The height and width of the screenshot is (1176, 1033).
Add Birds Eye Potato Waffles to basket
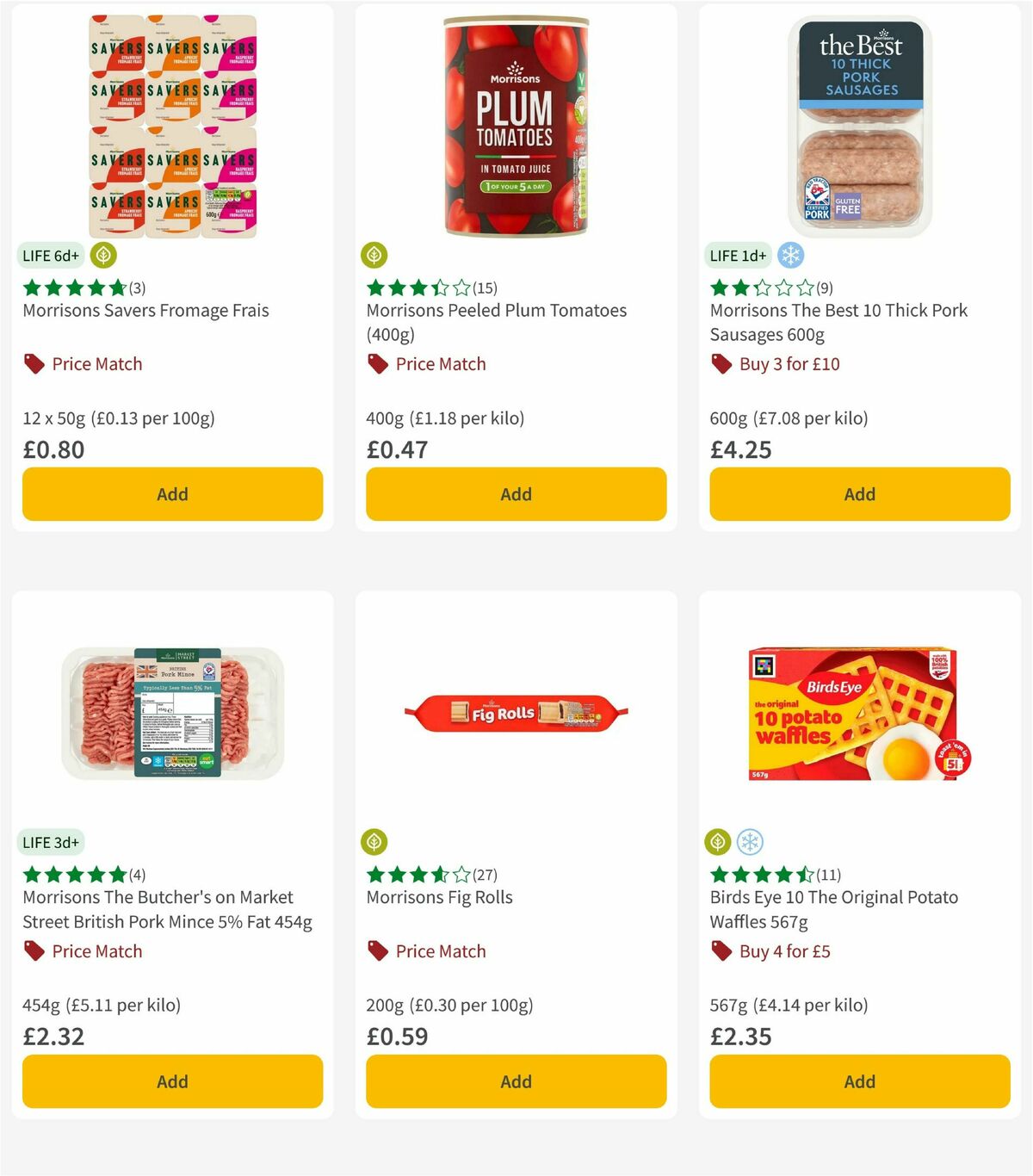[859, 1081]
